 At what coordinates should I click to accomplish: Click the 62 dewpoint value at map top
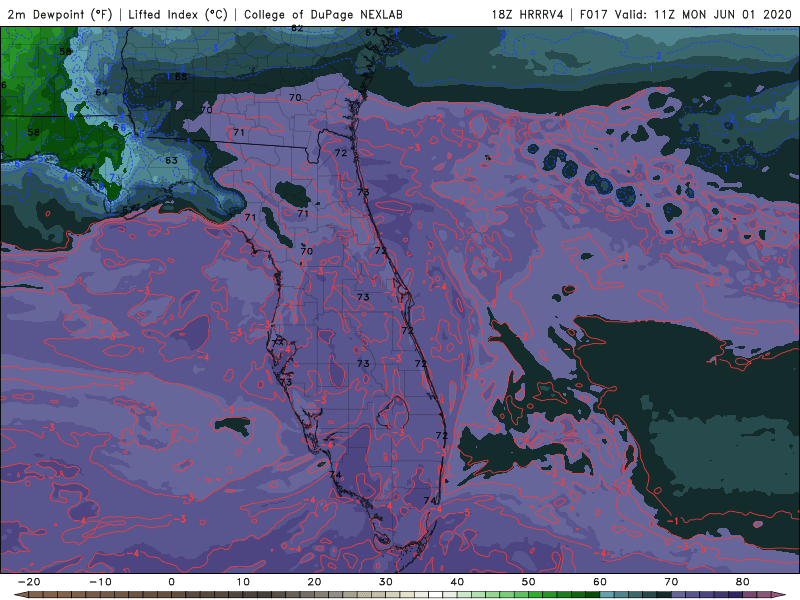coord(297,29)
